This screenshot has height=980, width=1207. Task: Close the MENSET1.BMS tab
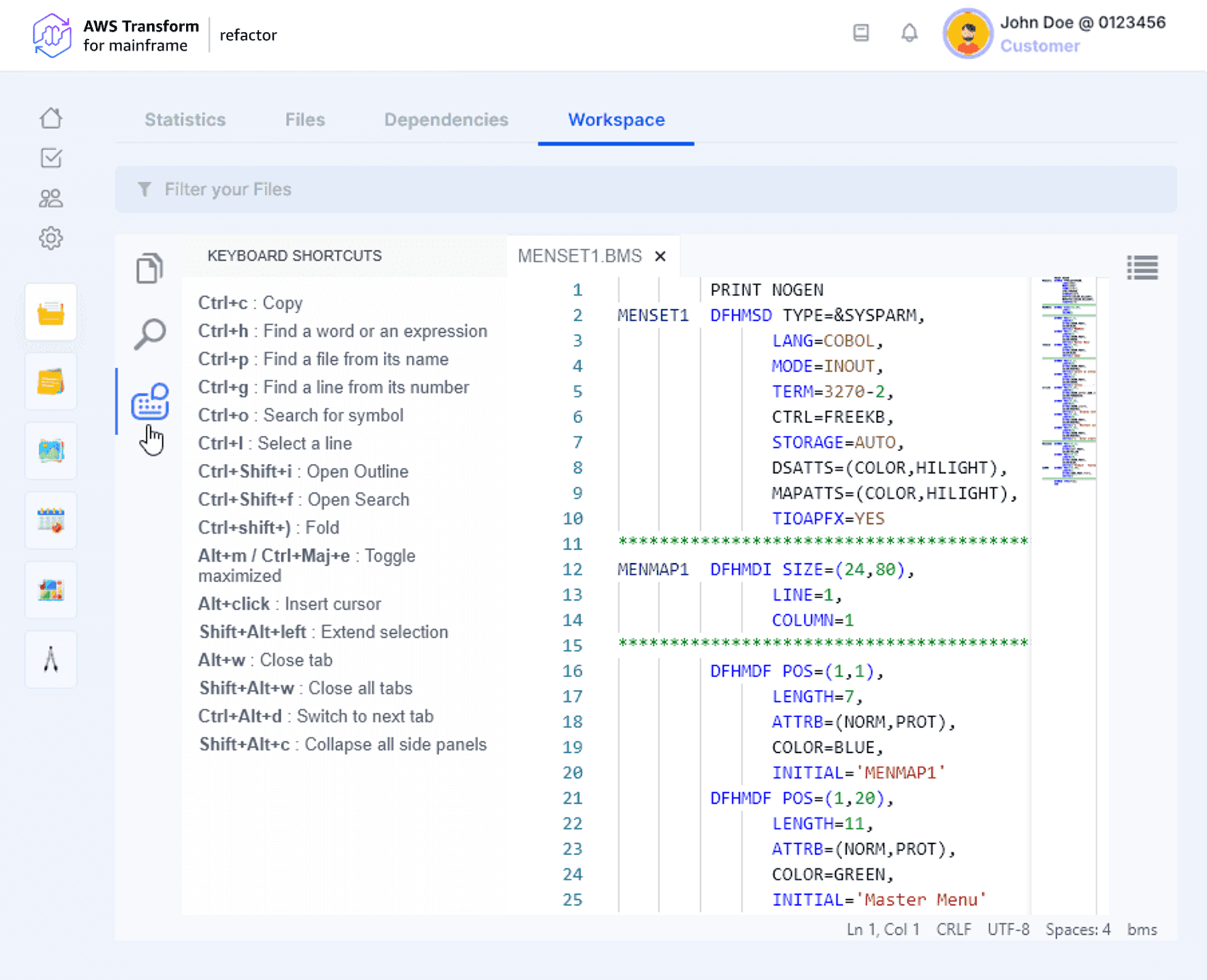(660, 256)
